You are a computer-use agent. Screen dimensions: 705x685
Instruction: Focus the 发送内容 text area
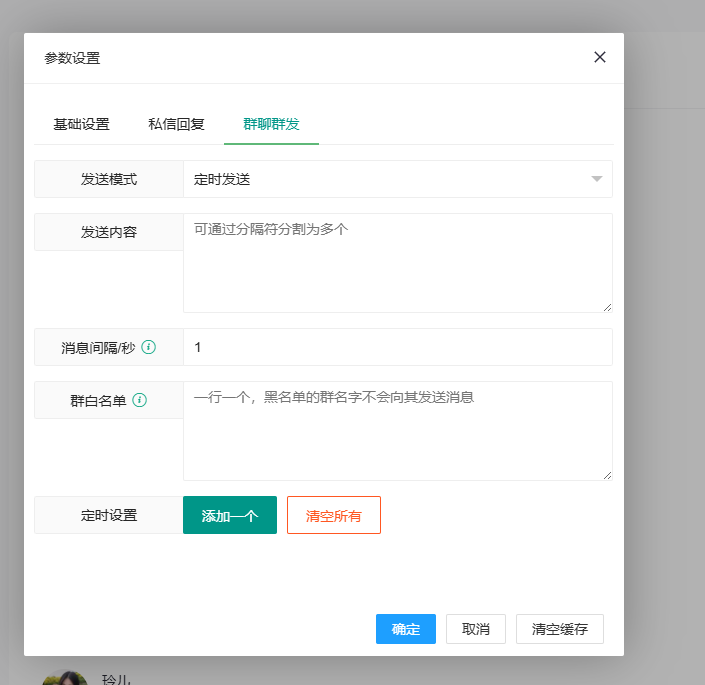click(x=397, y=262)
